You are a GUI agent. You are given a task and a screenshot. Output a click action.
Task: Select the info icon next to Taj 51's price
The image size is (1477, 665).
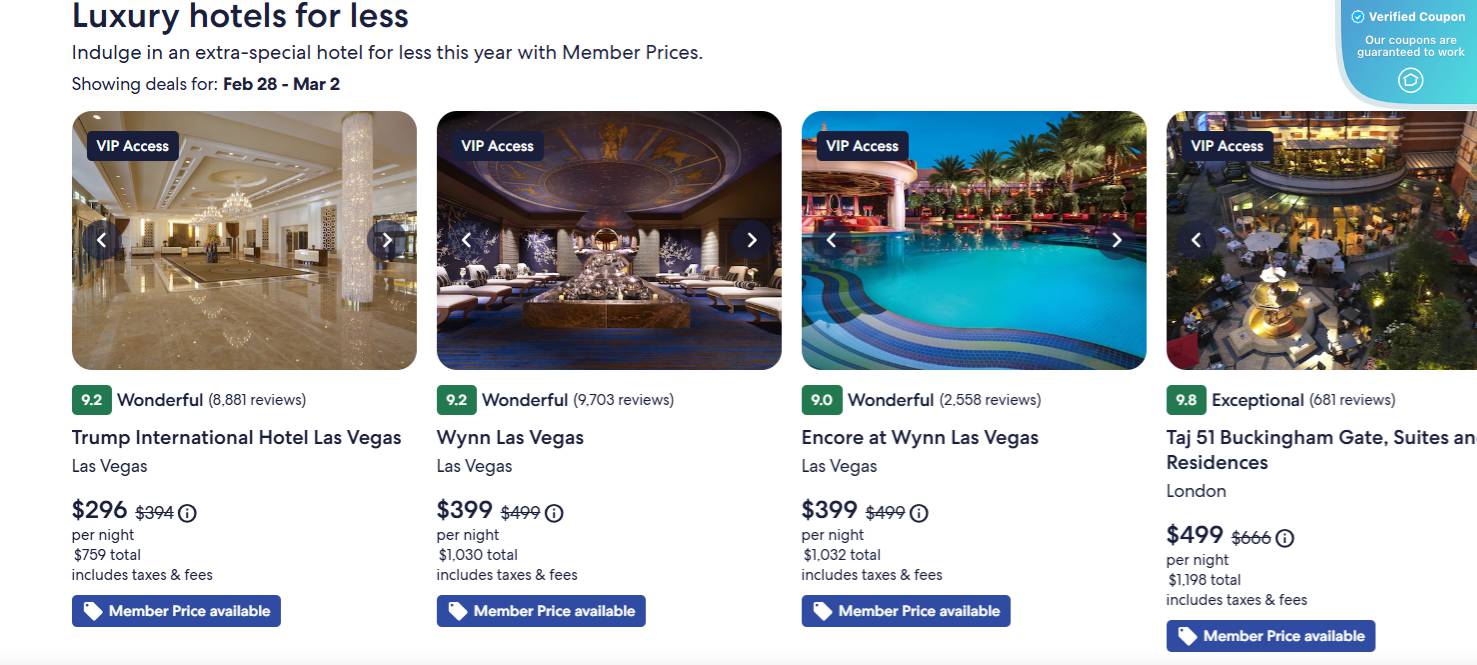pyautogui.click(x=1285, y=537)
